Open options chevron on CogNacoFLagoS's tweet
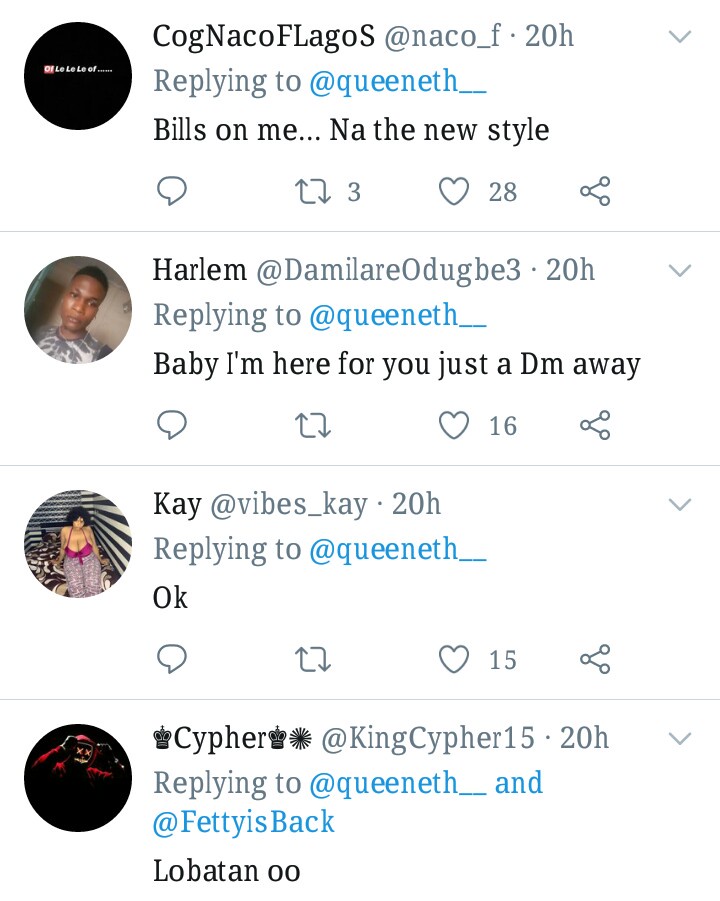720x901 pixels. [x=680, y=37]
